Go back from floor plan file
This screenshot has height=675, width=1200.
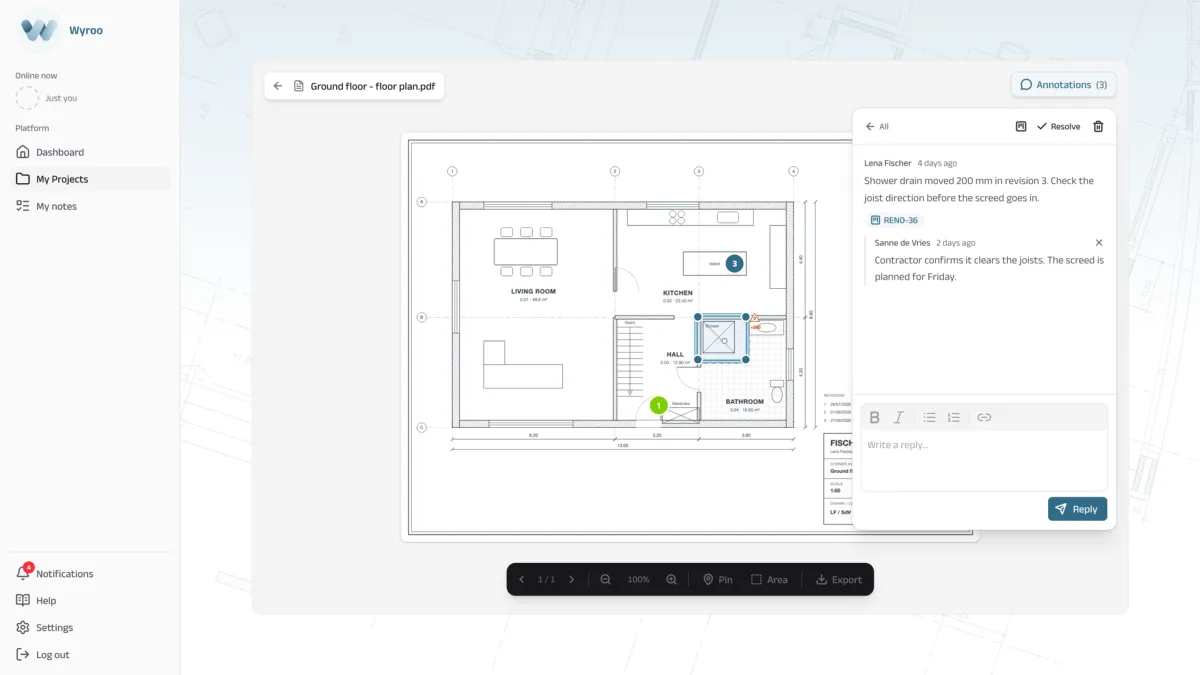coord(278,86)
